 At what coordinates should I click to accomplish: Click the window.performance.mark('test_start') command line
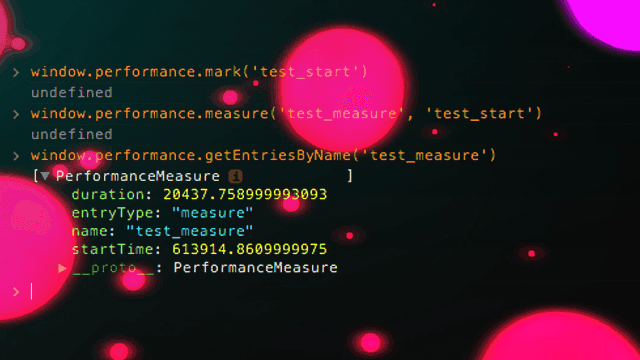click(x=199, y=72)
